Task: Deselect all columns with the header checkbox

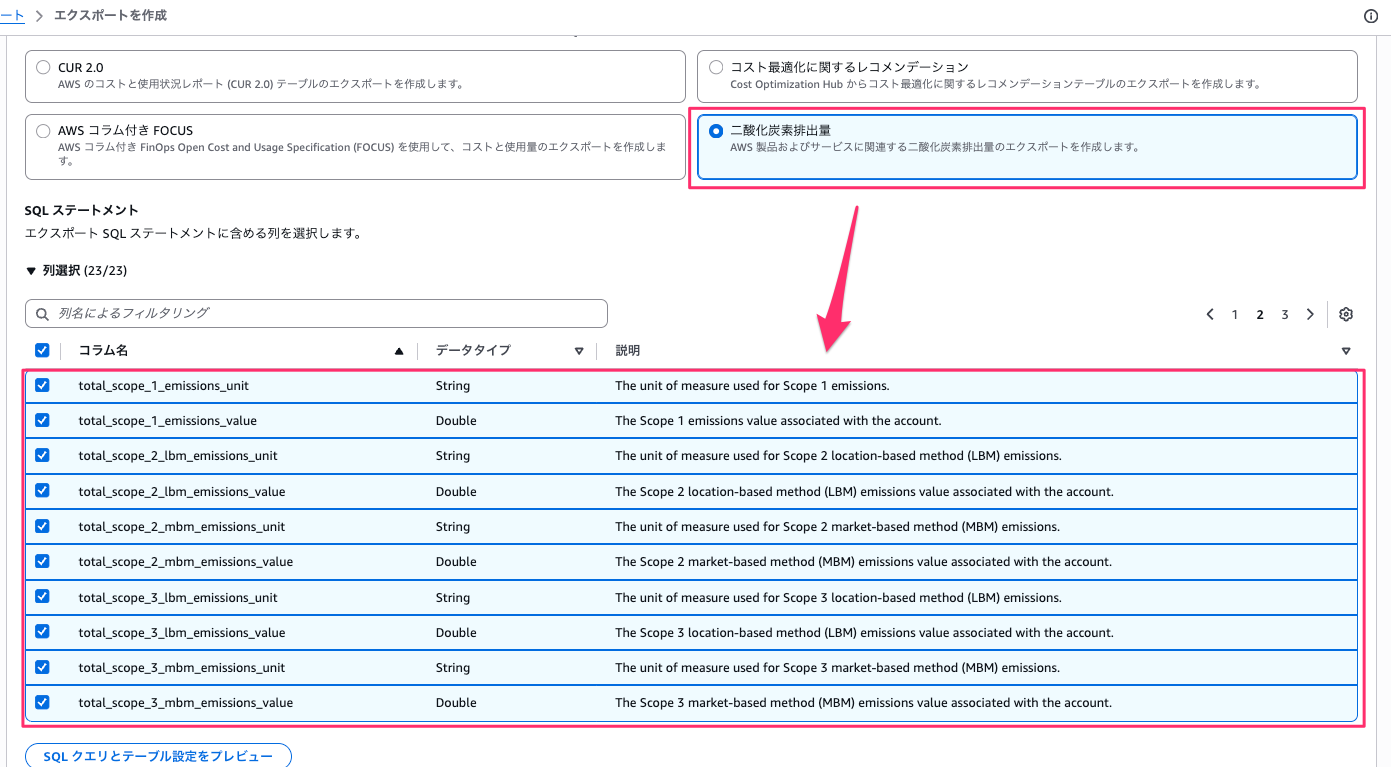Action: click(x=41, y=350)
